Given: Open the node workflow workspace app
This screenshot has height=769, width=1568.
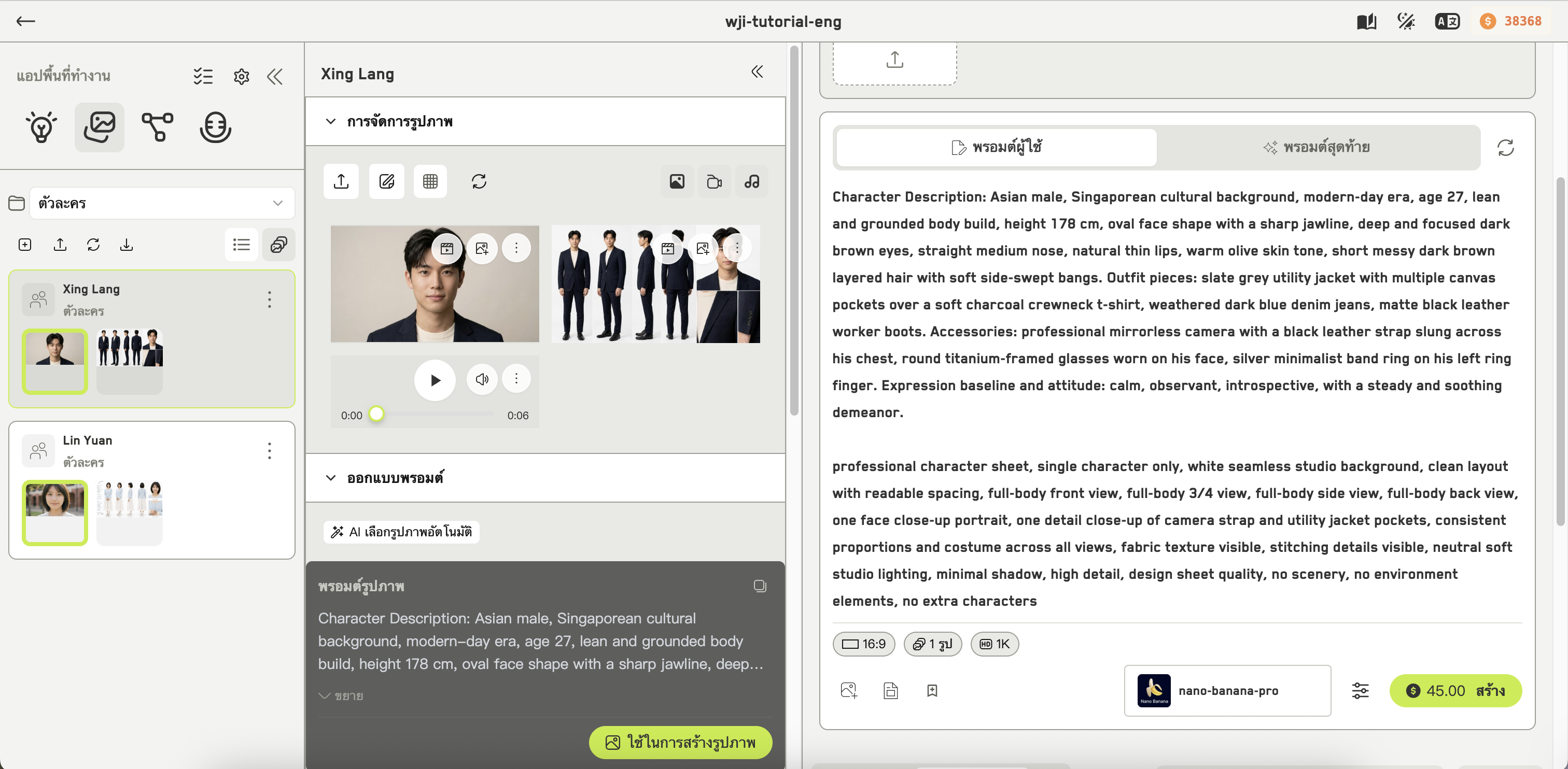Looking at the screenshot, I should [157, 126].
